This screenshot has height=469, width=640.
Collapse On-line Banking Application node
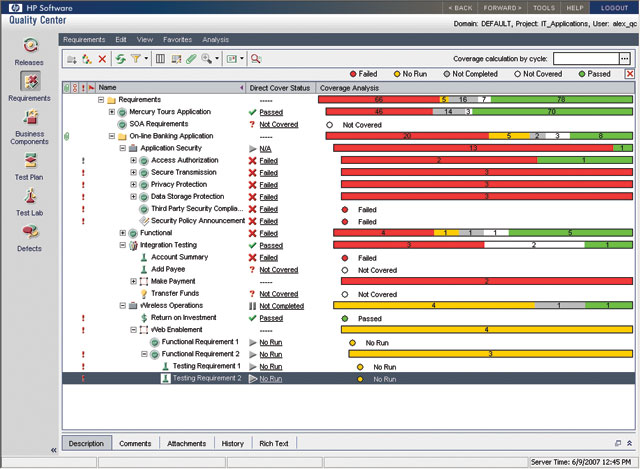click(x=112, y=136)
